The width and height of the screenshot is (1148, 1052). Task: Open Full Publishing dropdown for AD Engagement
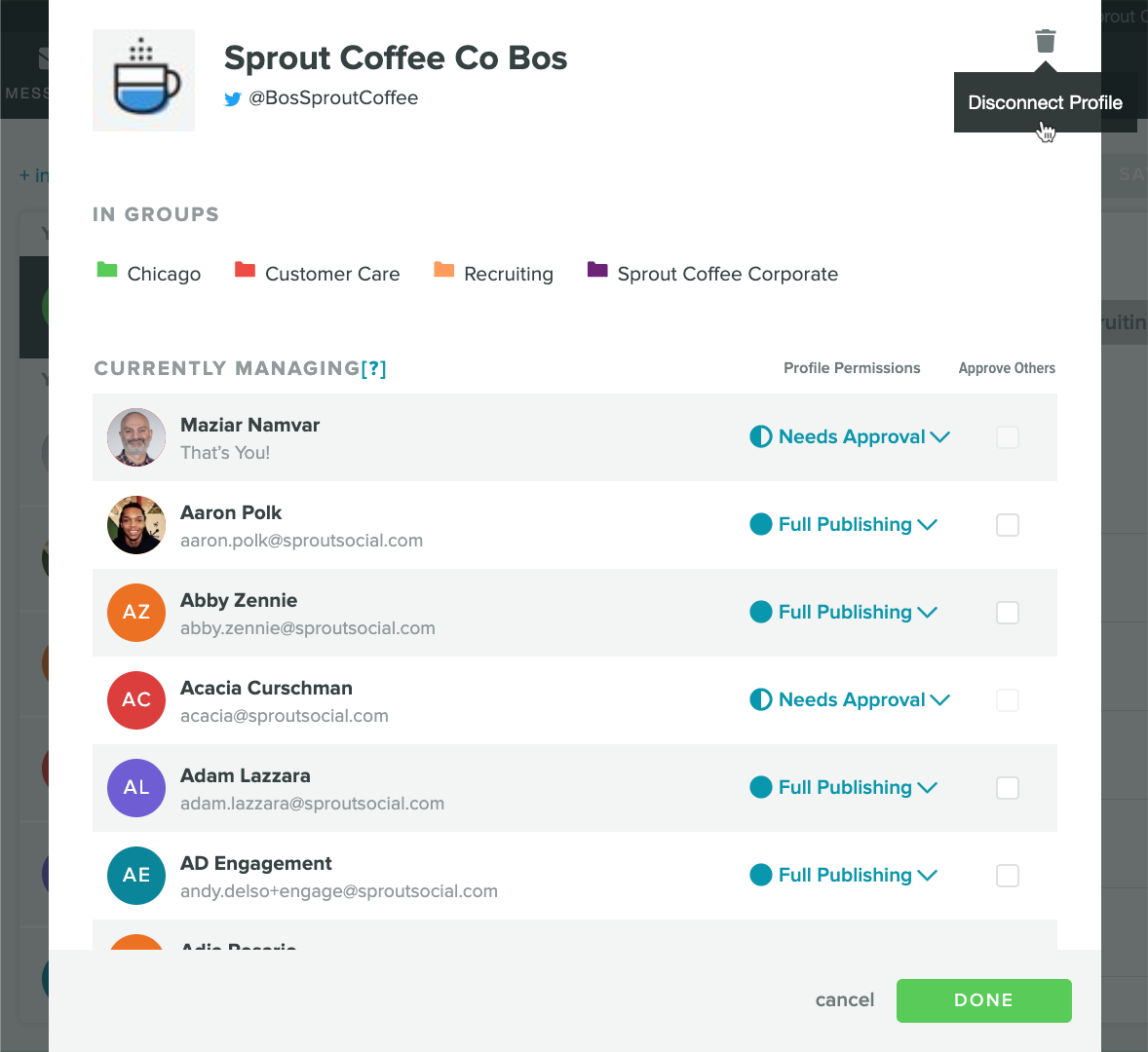point(843,875)
